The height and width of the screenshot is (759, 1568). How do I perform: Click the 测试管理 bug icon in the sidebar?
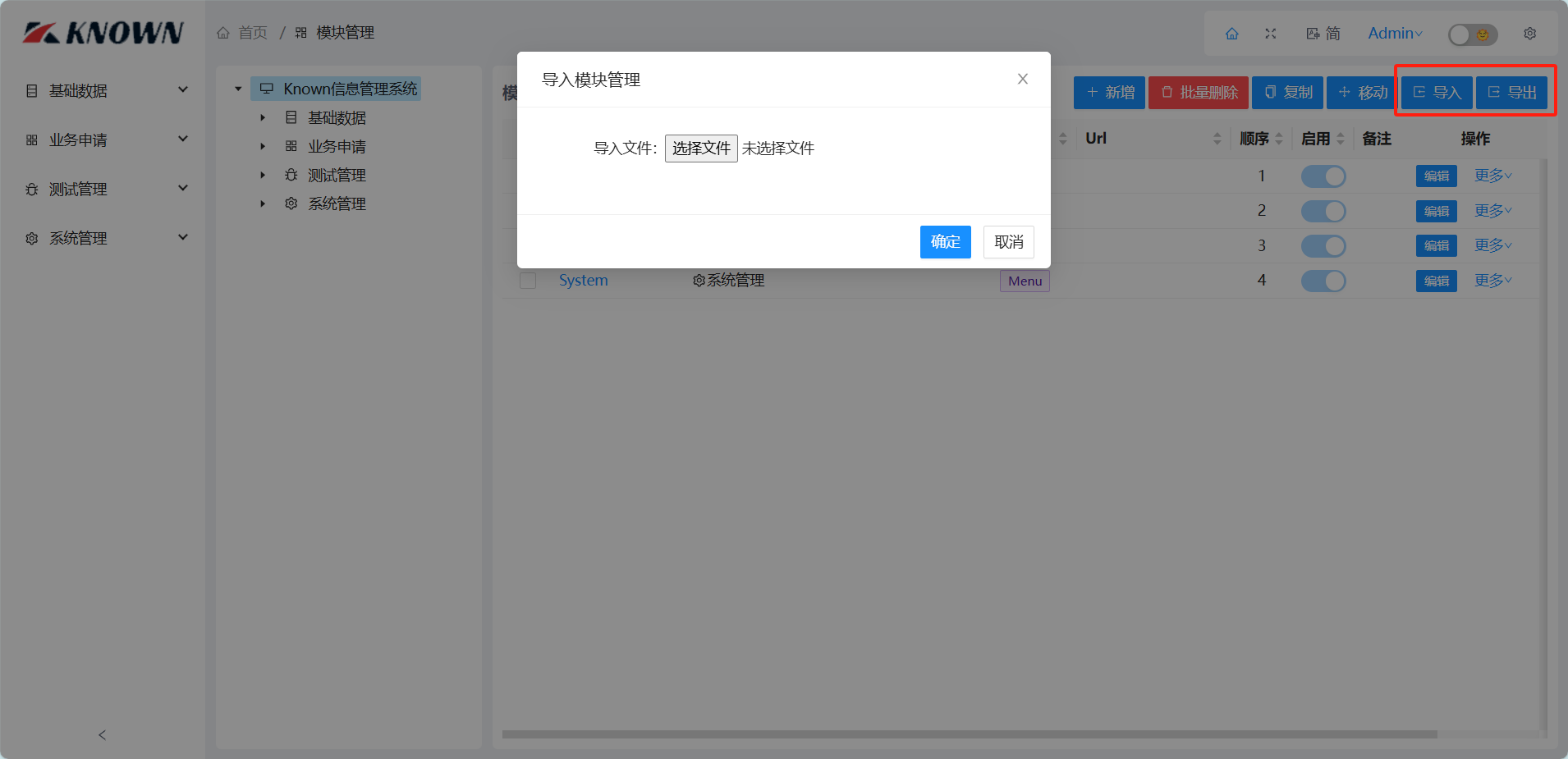coord(32,190)
